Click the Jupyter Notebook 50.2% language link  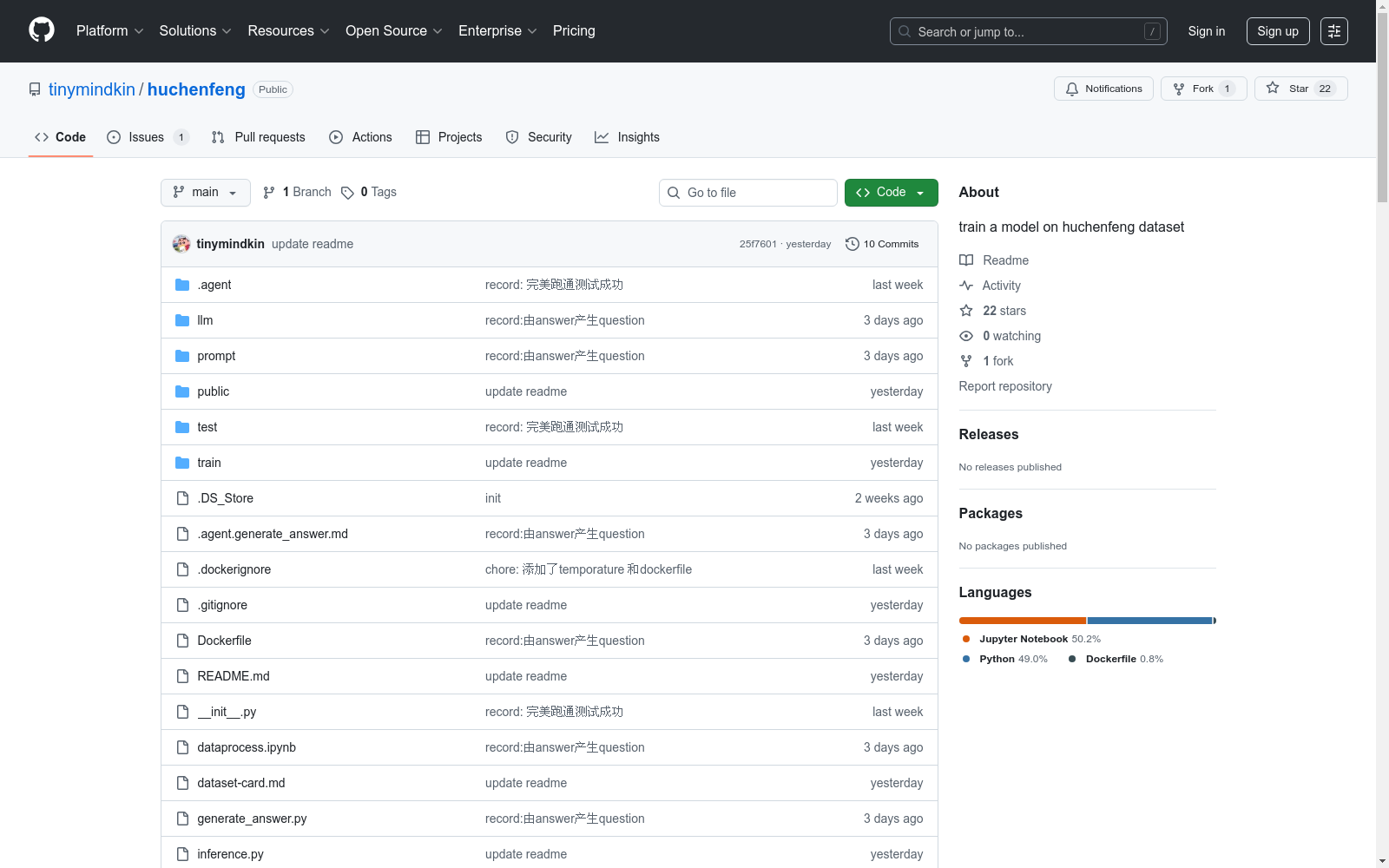[1031, 639]
